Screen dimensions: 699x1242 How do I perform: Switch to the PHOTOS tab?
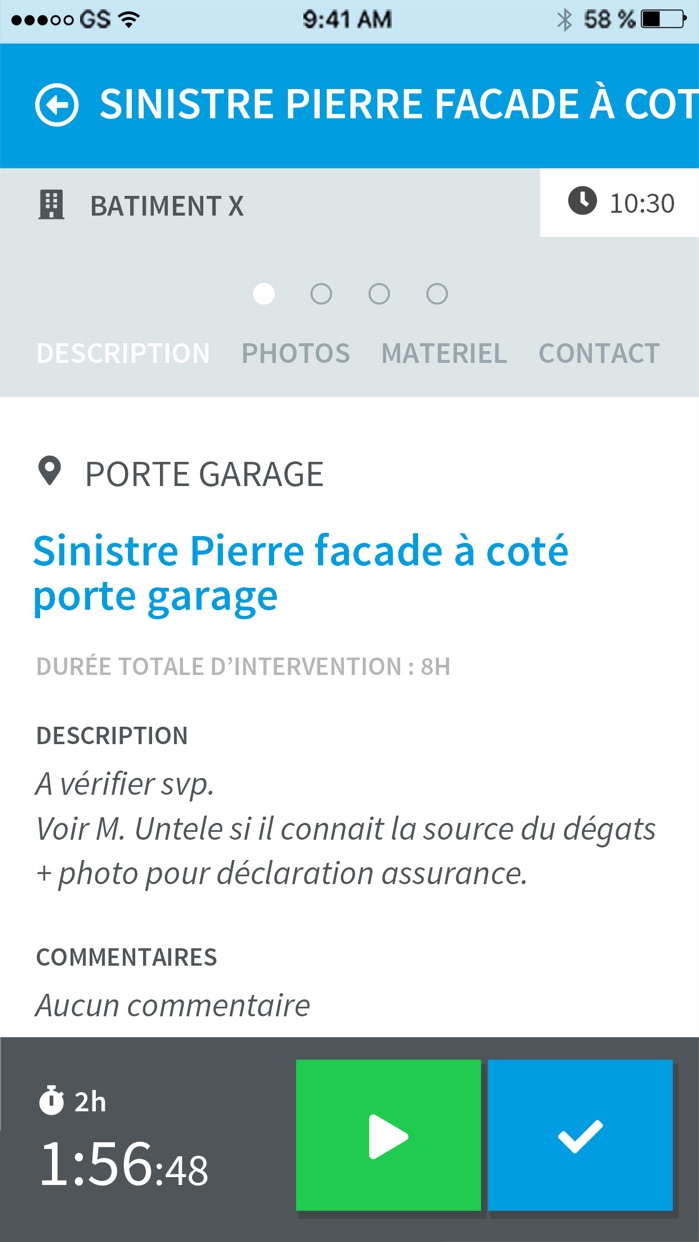pos(296,353)
